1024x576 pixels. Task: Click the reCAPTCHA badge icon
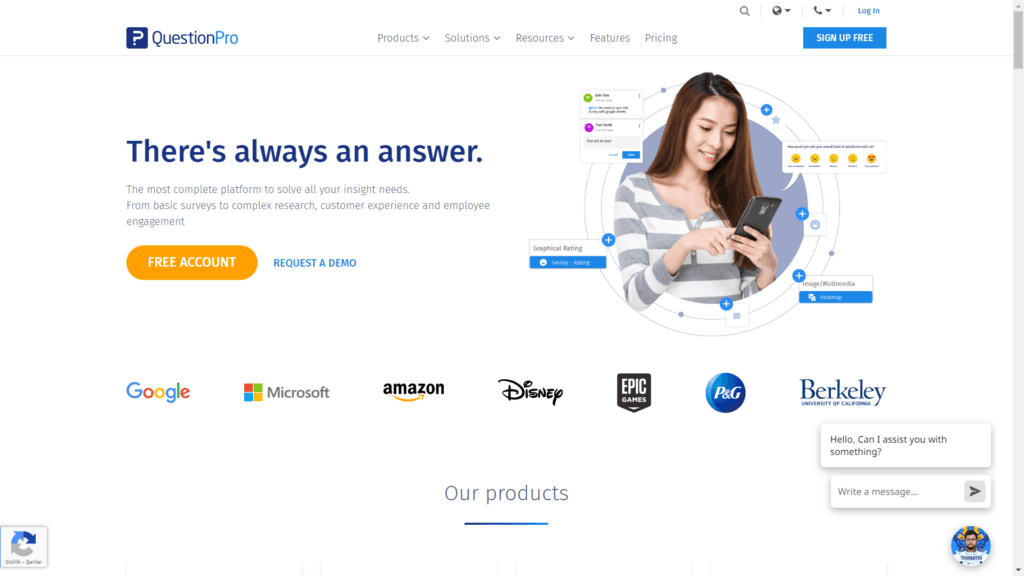(24, 547)
